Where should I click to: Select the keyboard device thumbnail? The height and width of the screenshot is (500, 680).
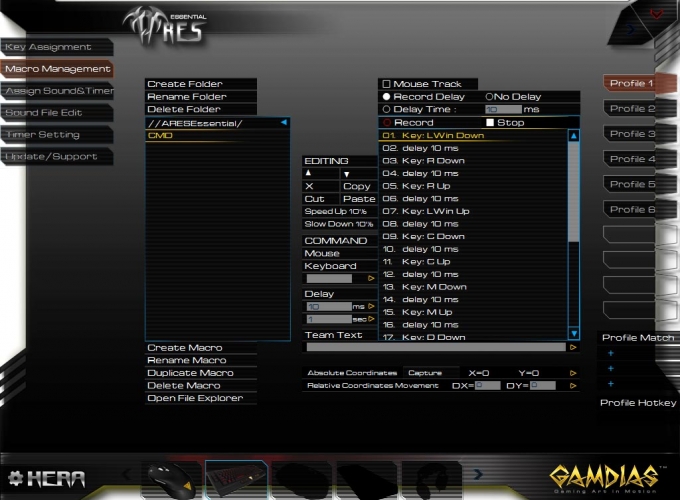236,479
